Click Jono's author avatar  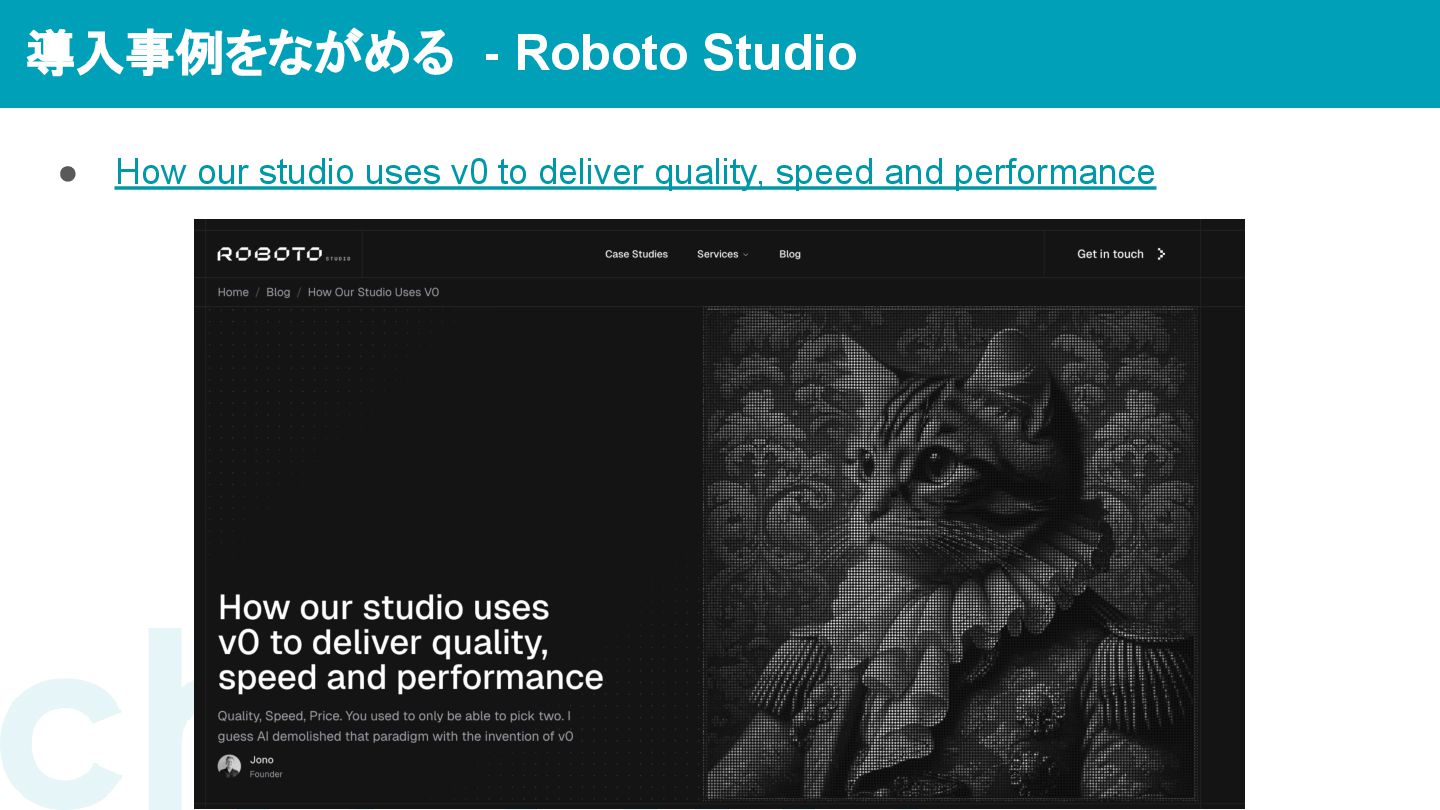(x=229, y=766)
